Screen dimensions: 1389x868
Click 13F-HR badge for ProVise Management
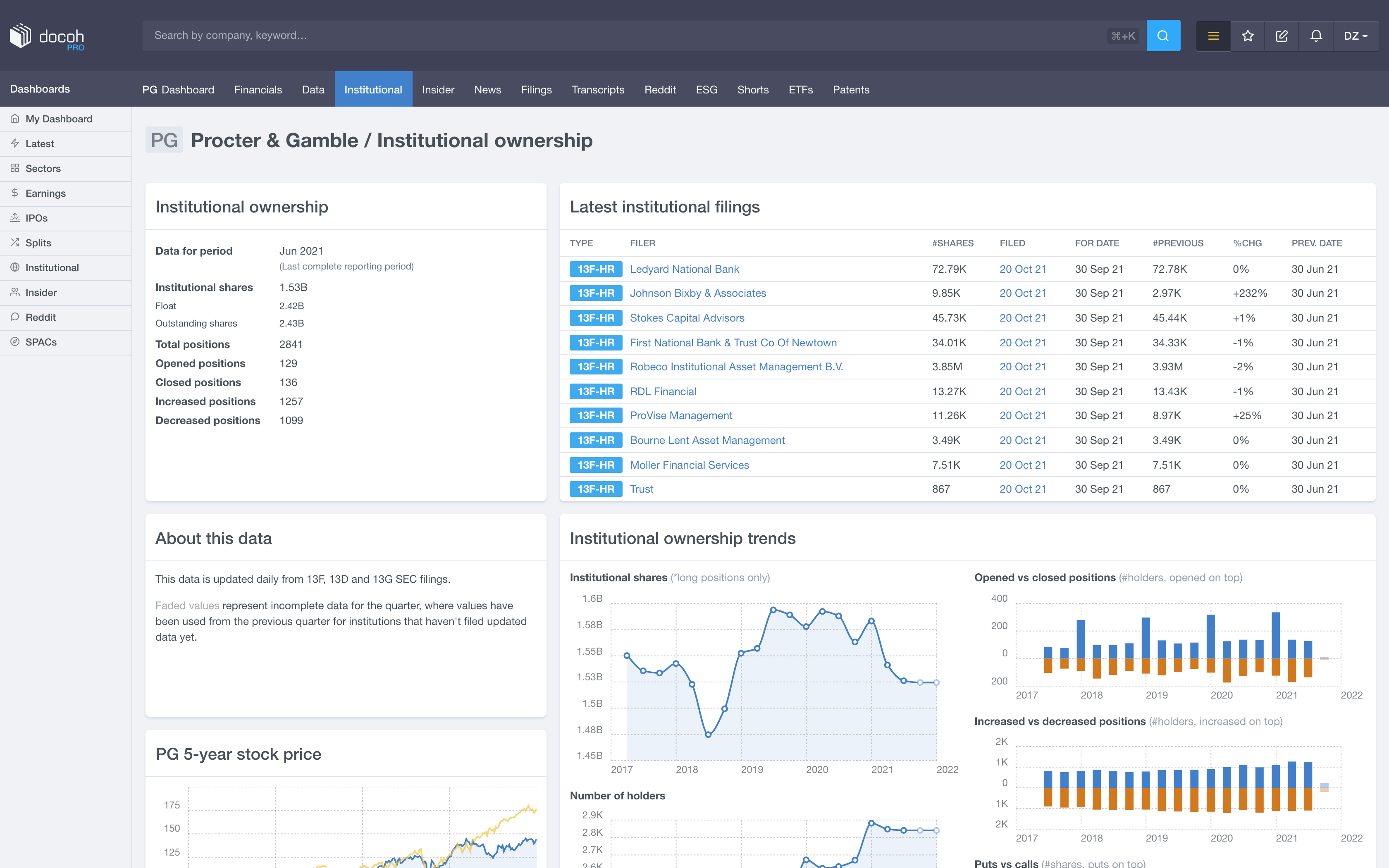(595, 416)
